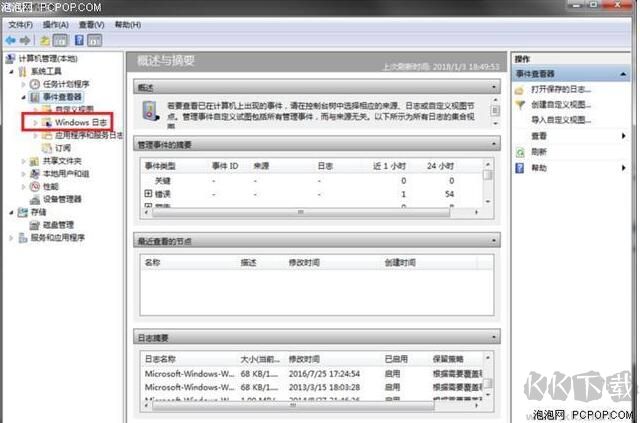The image size is (640, 423).
Task: Click the 计算机管理(本地) computer icon
Action: click(x=10, y=59)
